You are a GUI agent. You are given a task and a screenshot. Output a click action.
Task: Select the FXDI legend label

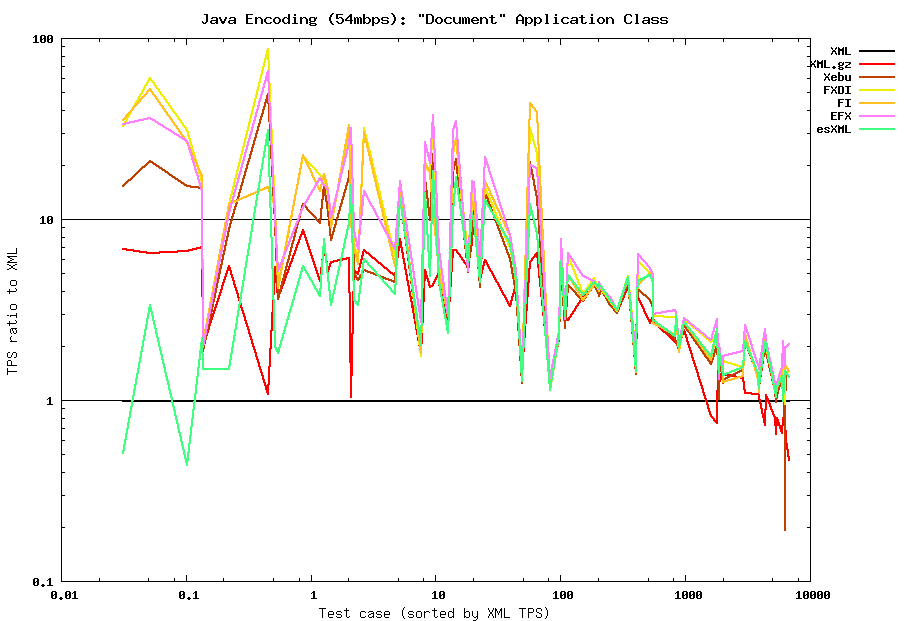coord(836,90)
